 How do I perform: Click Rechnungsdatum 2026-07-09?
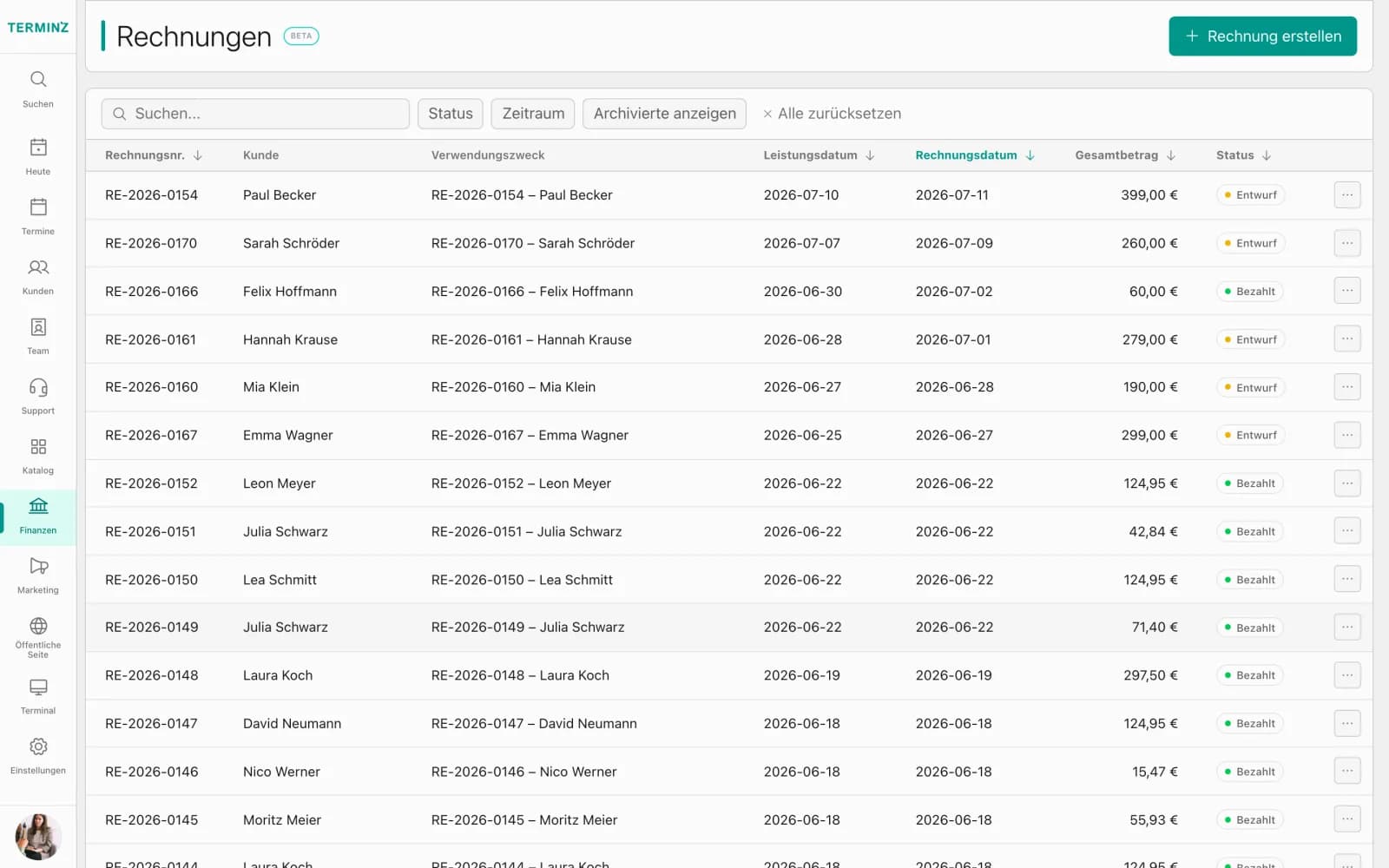click(954, 243)
